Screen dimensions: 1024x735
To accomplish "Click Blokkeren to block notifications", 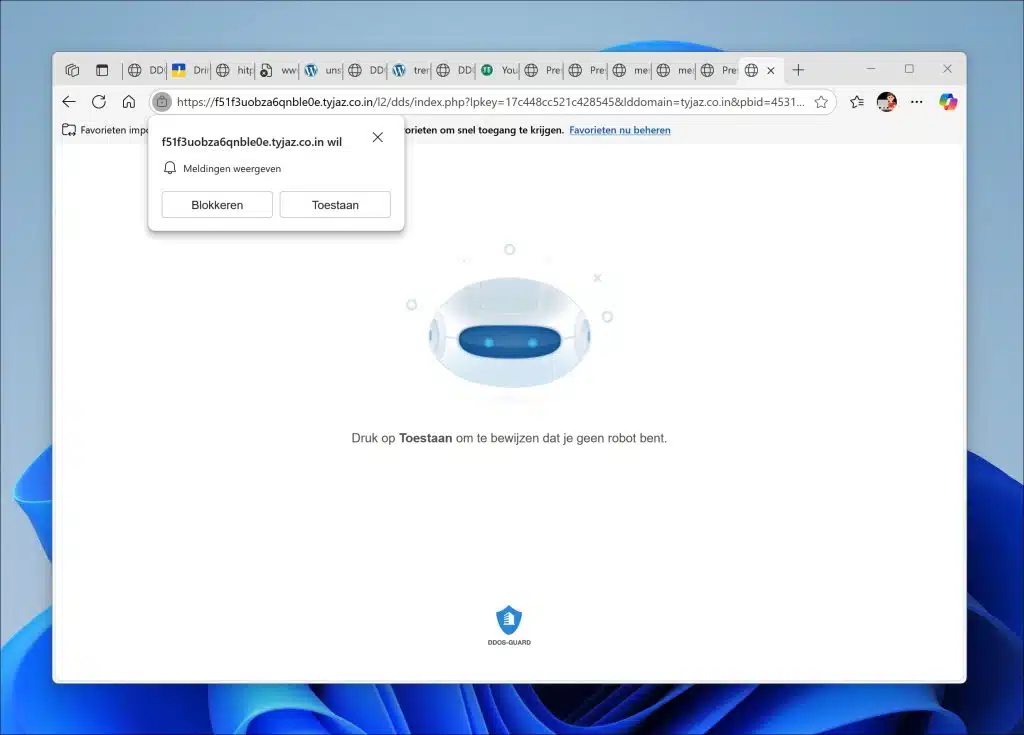I will point(217,204).
